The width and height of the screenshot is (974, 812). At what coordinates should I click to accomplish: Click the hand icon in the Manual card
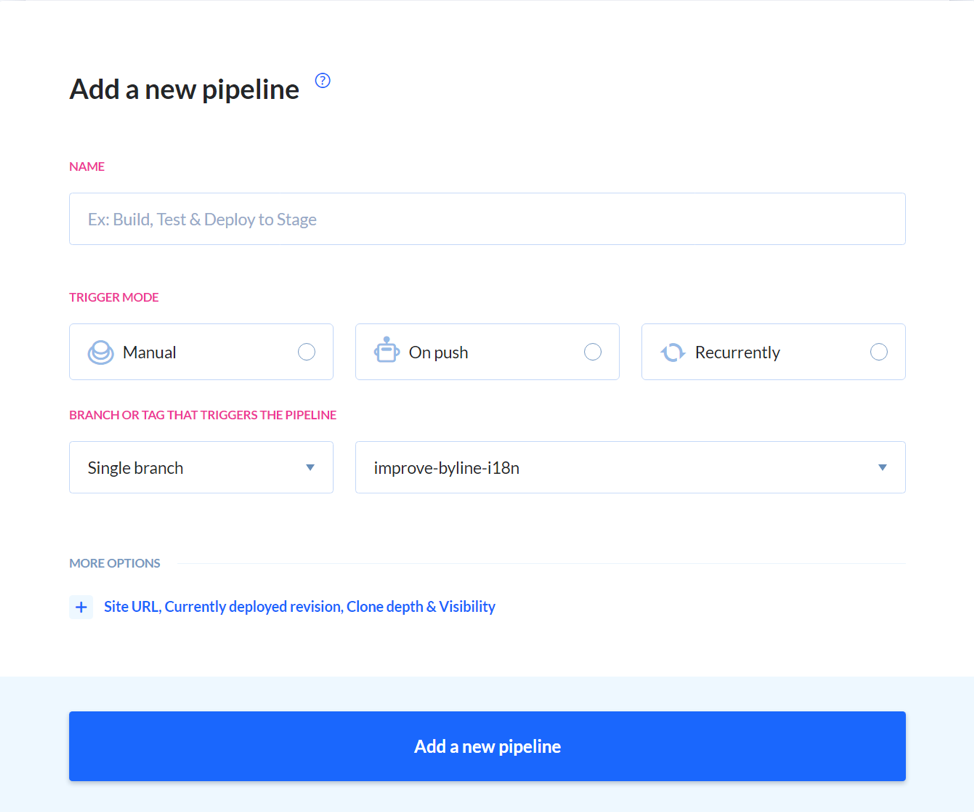[100, 352]
